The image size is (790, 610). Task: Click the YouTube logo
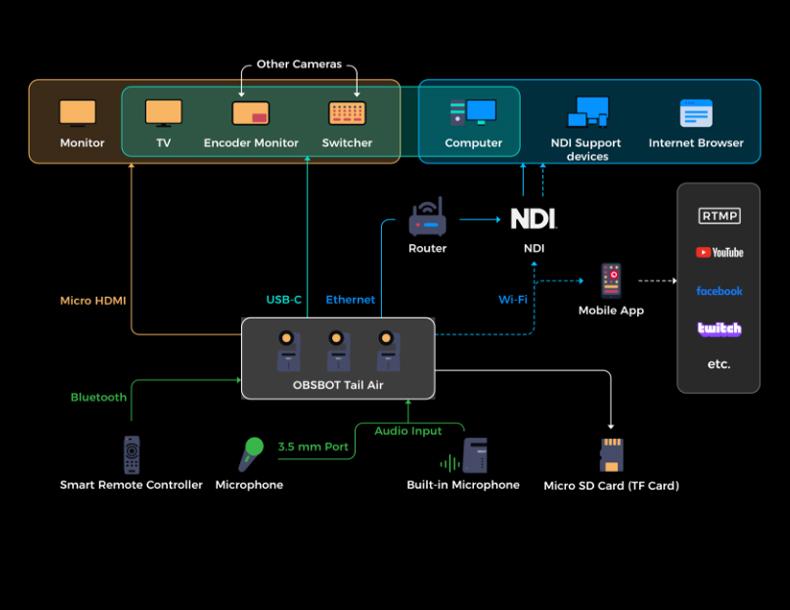click(x=719, y=253)
